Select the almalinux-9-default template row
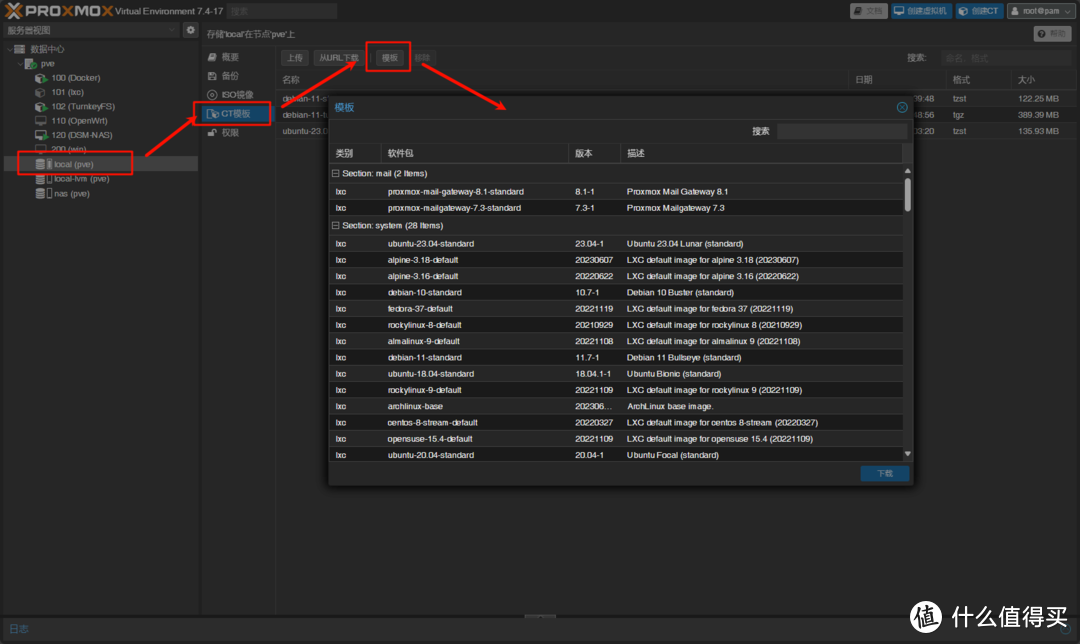Image resolution: width=1080 pixels, height=644 pixels. pyautogui.click(x=616, y=342)
